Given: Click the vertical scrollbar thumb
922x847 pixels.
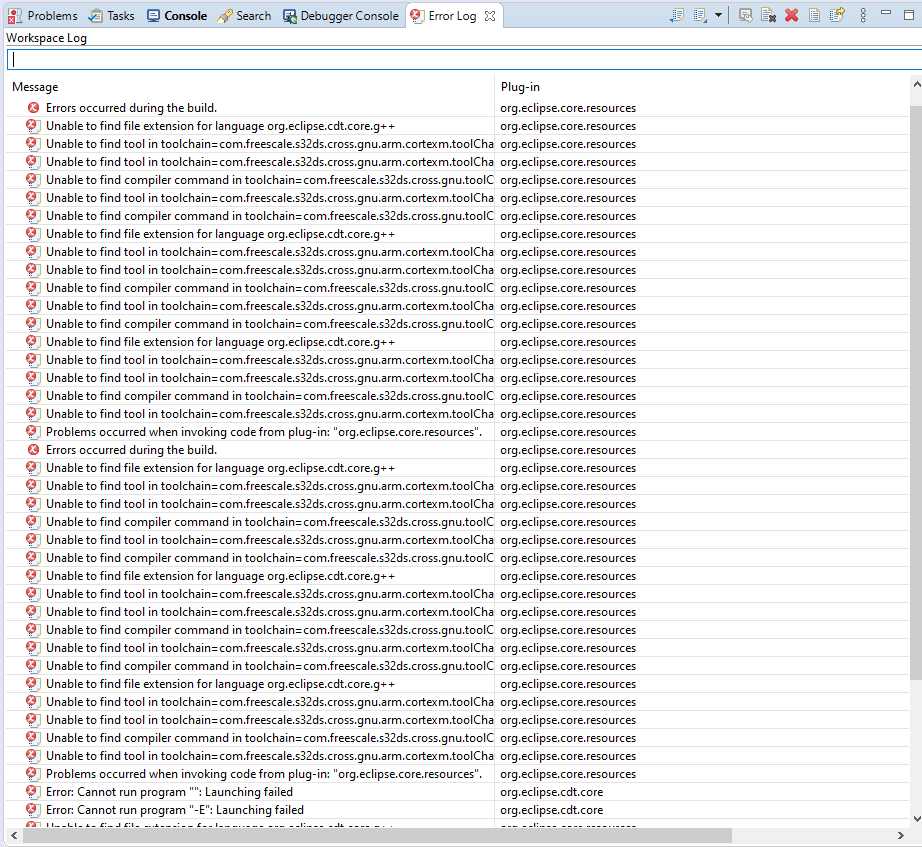Looking at the screenshot, I should click(x=916, y=393).
